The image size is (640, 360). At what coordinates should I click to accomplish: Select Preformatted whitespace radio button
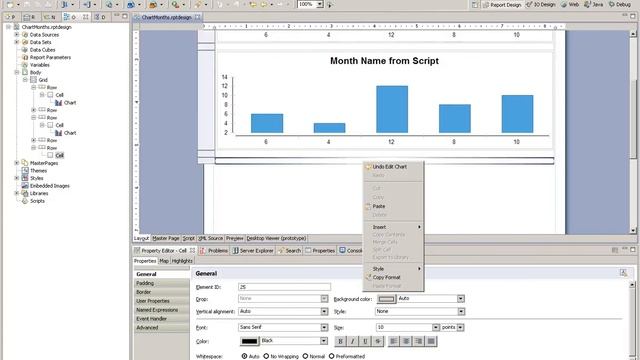(331, 356)
